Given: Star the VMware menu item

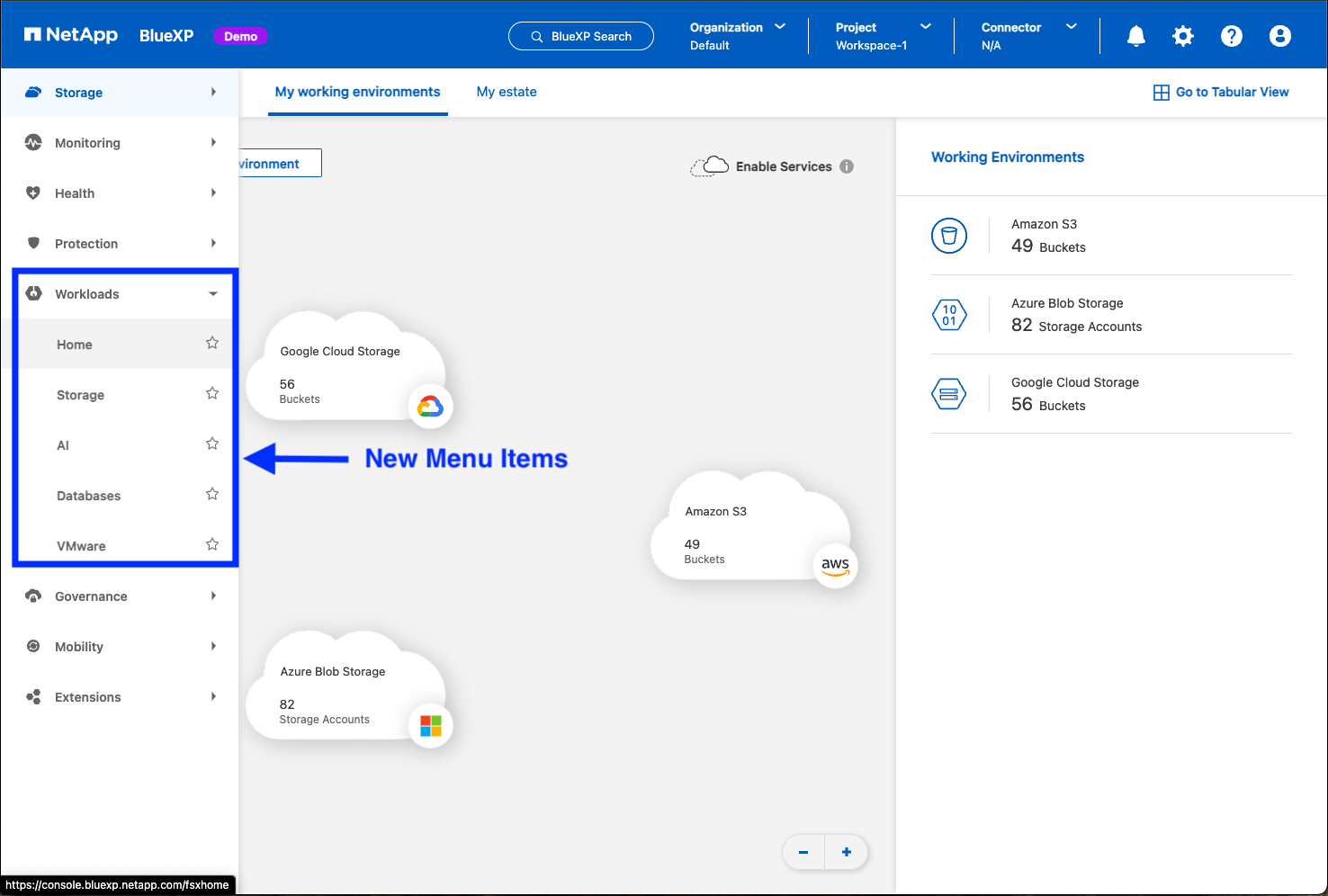Looking at the screenshot, I should point(212,544).
